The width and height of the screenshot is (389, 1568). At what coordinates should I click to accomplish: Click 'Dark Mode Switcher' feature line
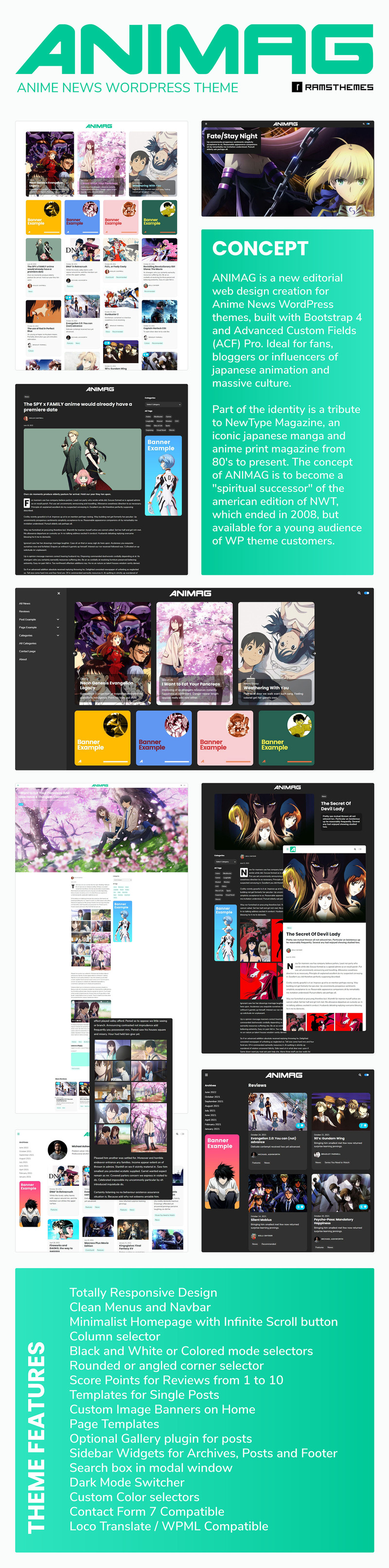[x=127, y=1482]
